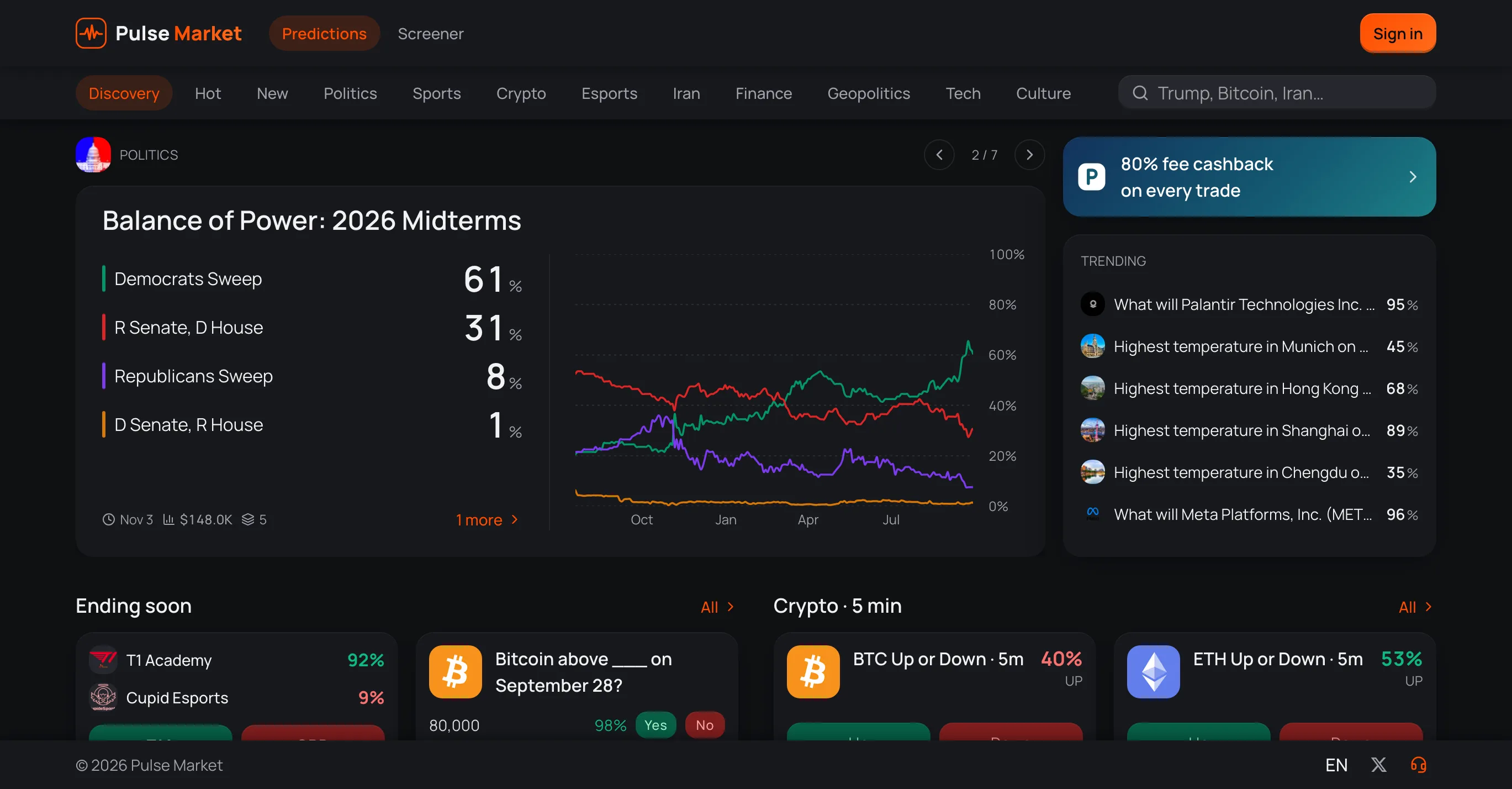Change language via EN selector
The image size is (1512, 789).
[x=1336, y=765]
